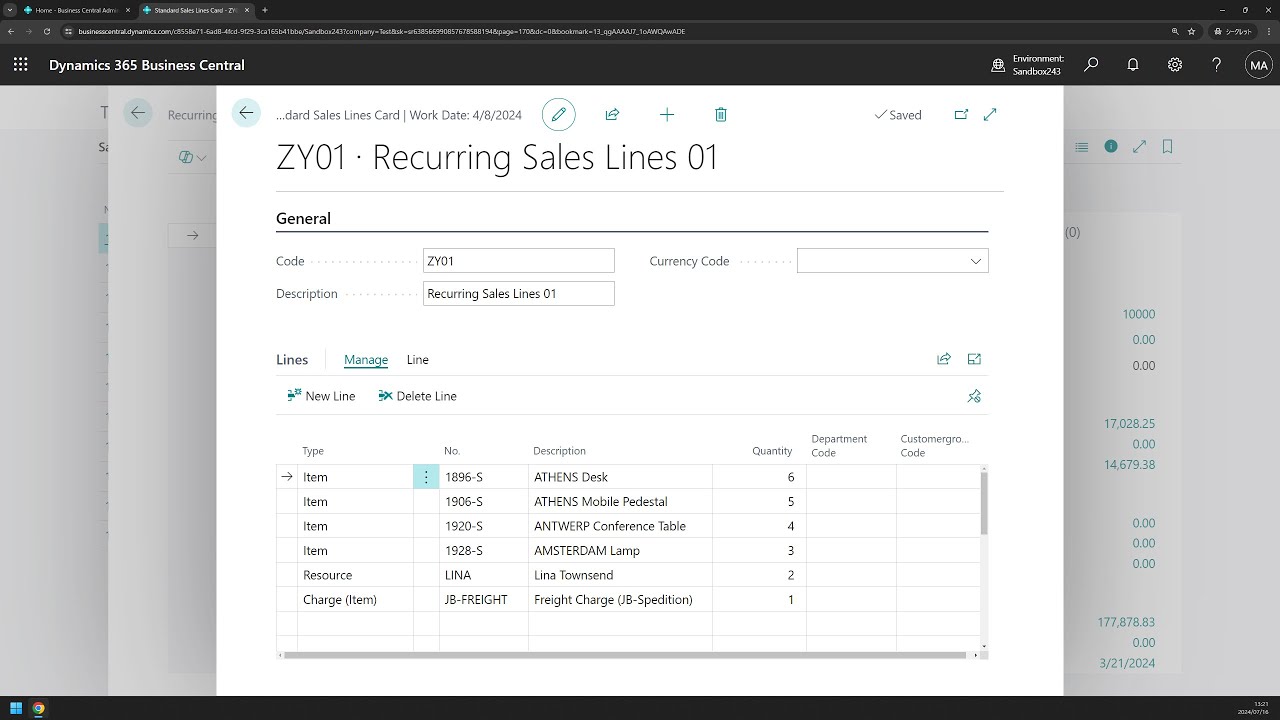Click the 1920-S number cell
Image resolution: width=1280 pixels, height=720 pixels.
pyautogui.click(x=484, y=526)
